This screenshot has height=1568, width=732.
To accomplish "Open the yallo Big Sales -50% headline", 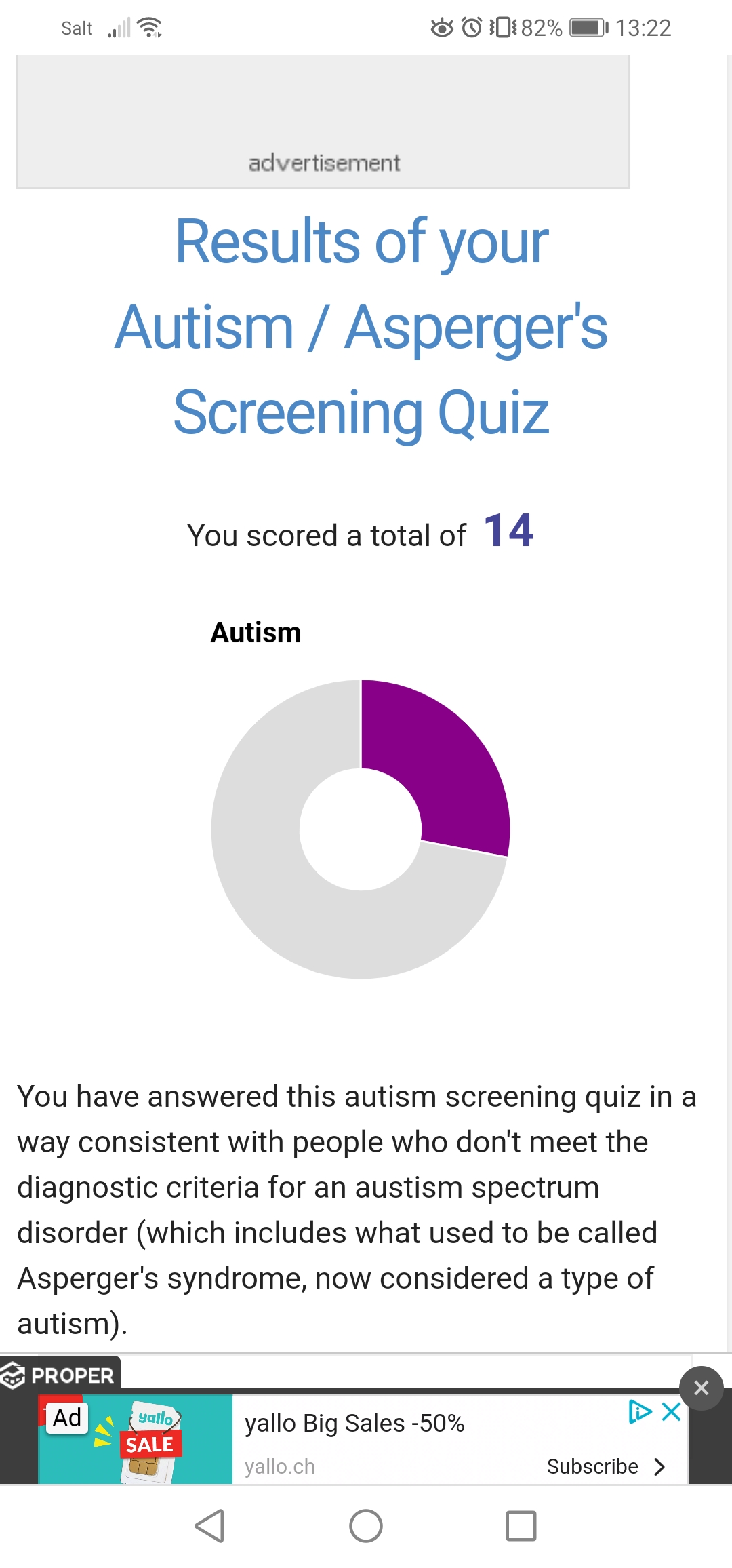I will (x=354, y=1423).
